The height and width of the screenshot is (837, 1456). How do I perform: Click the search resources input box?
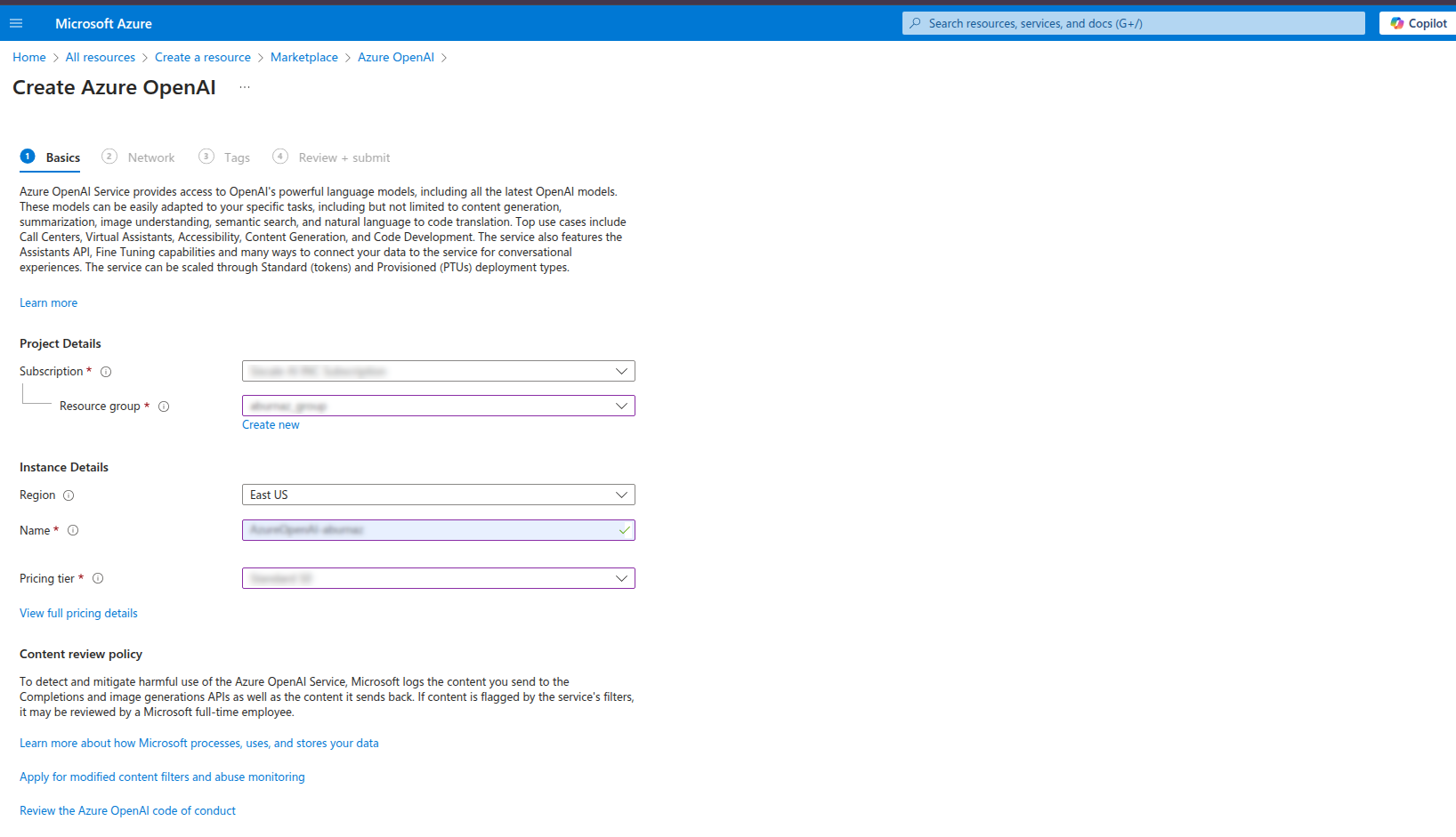click(1134, 23)
